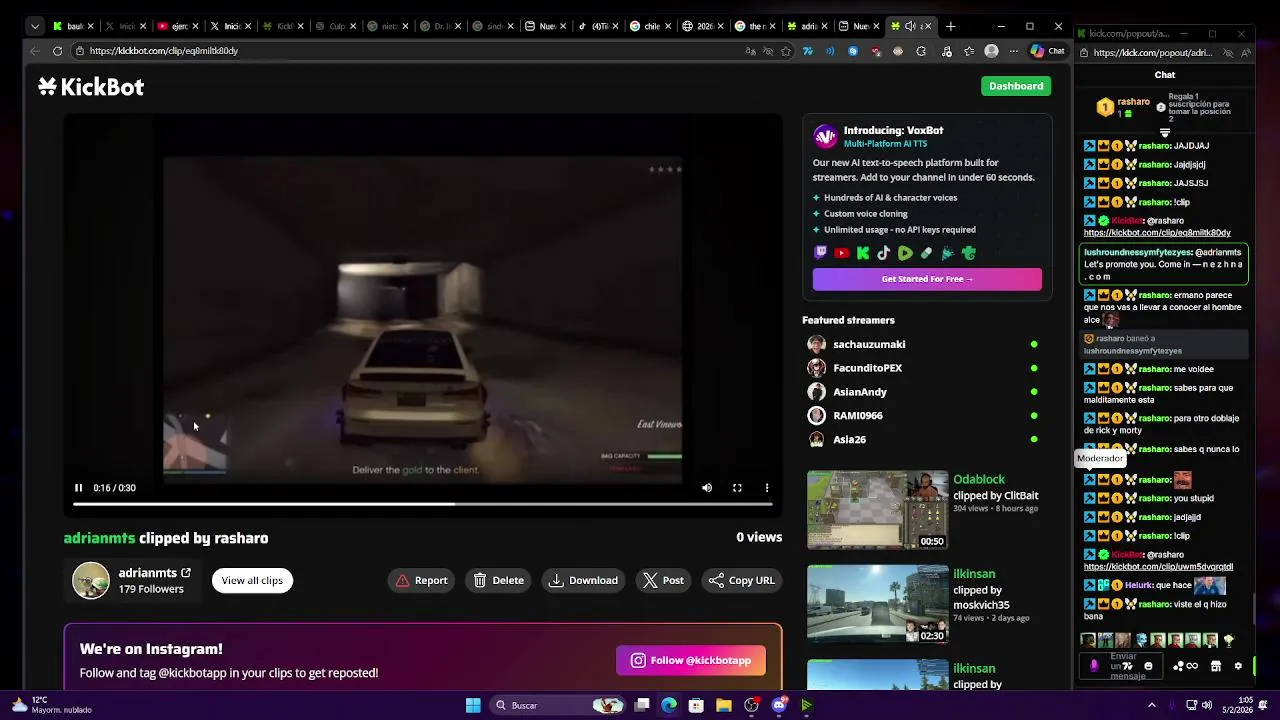This screenshot has width=1280, height=720.
Task: Click the VoxBot logo icon
Action: [825, 136]
